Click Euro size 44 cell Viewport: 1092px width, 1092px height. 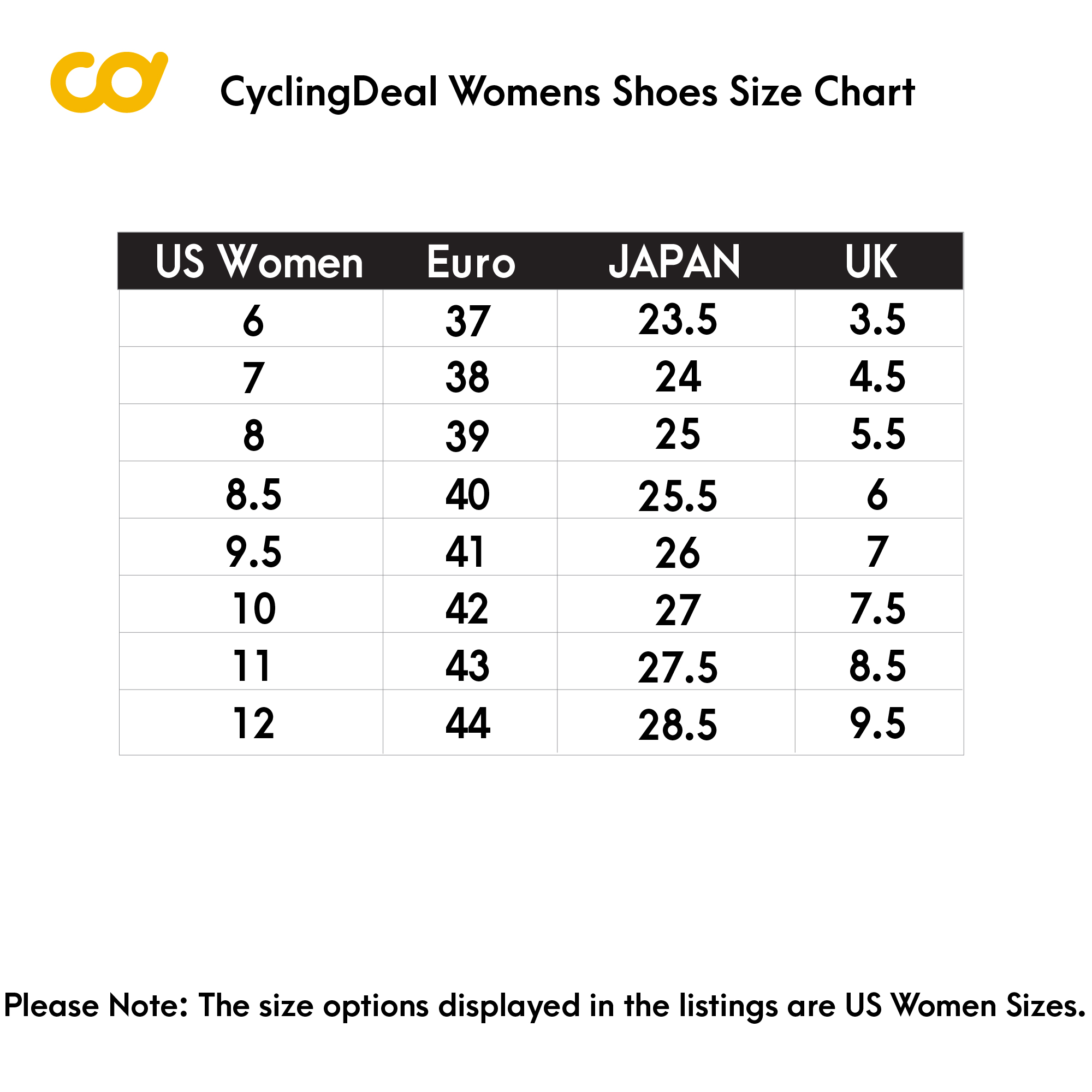pyautogui.click(x=470, y=722)
